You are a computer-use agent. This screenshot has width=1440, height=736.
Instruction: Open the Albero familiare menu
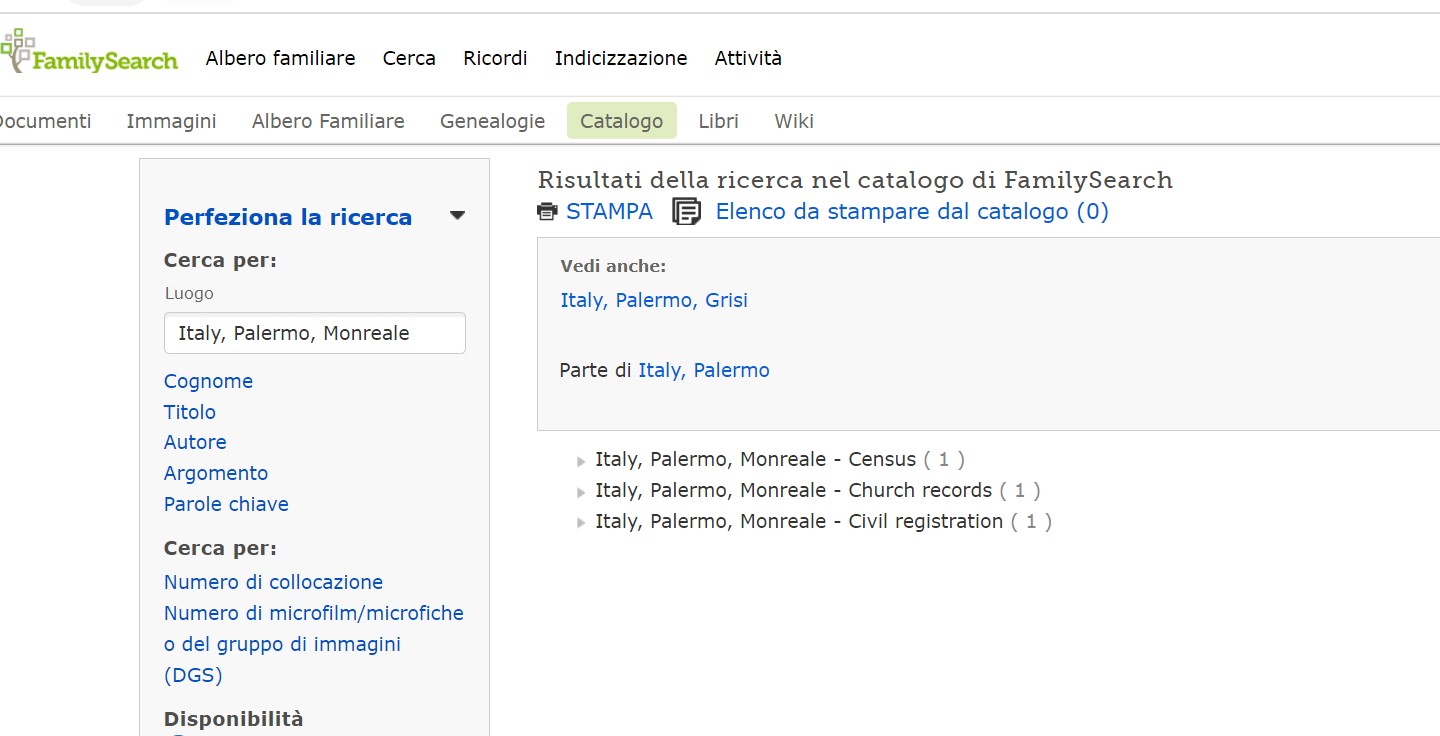coord(280,58)
